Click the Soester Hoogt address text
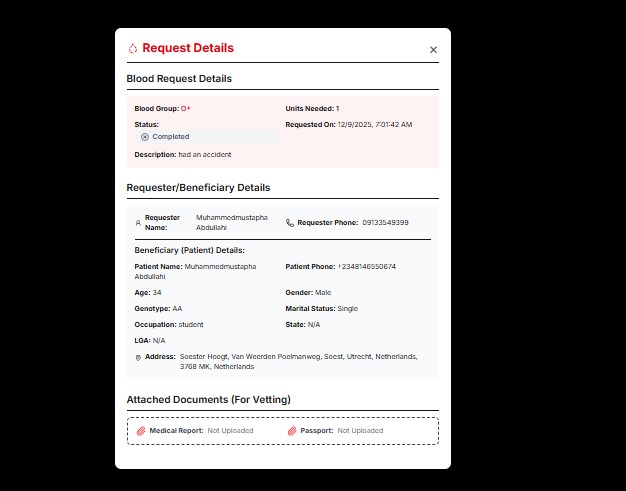The image size is (626, 491). 298,361
